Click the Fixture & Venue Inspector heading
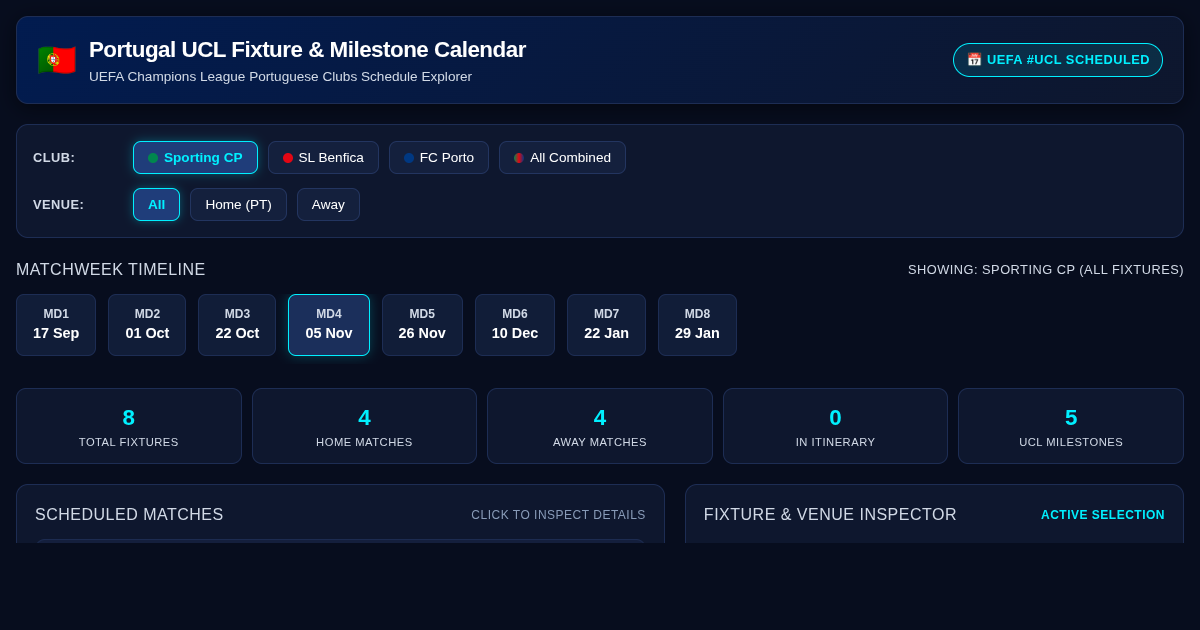This screenshot has width=1200, height=630. click(830, 515)
